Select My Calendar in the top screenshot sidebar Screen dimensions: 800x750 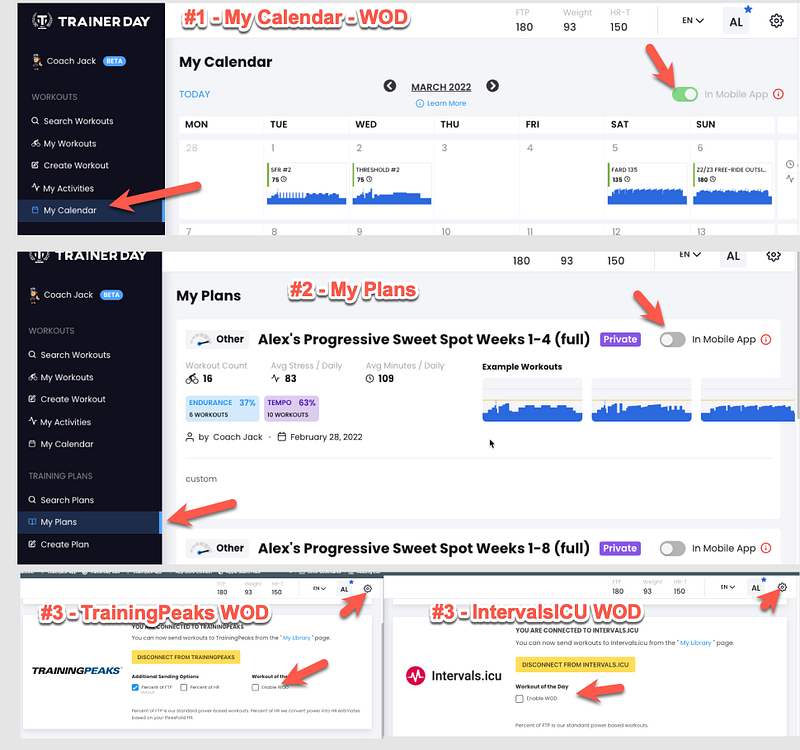tap(90, 210)
